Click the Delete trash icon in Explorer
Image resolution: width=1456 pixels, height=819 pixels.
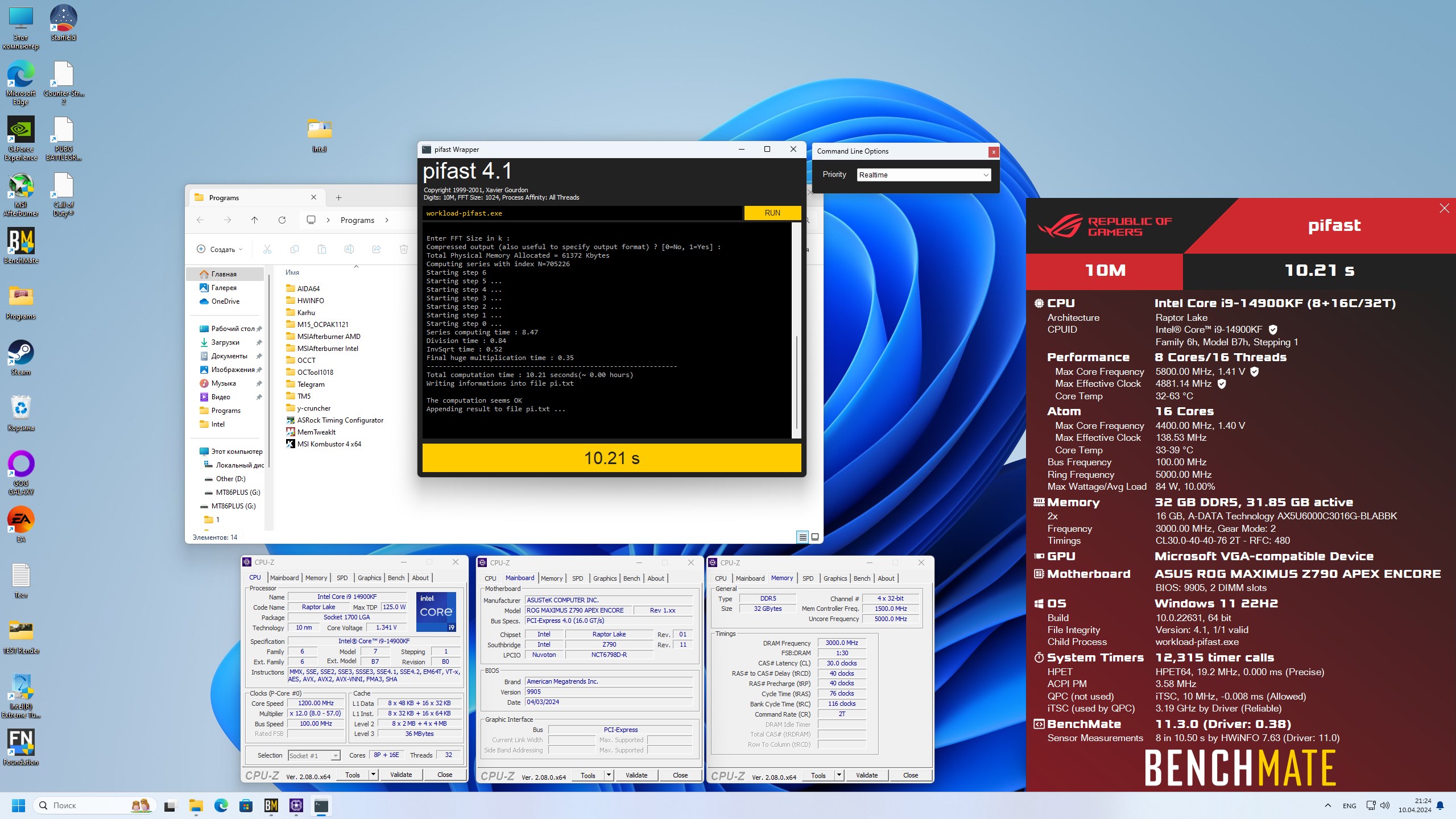[x=403, y=249]
